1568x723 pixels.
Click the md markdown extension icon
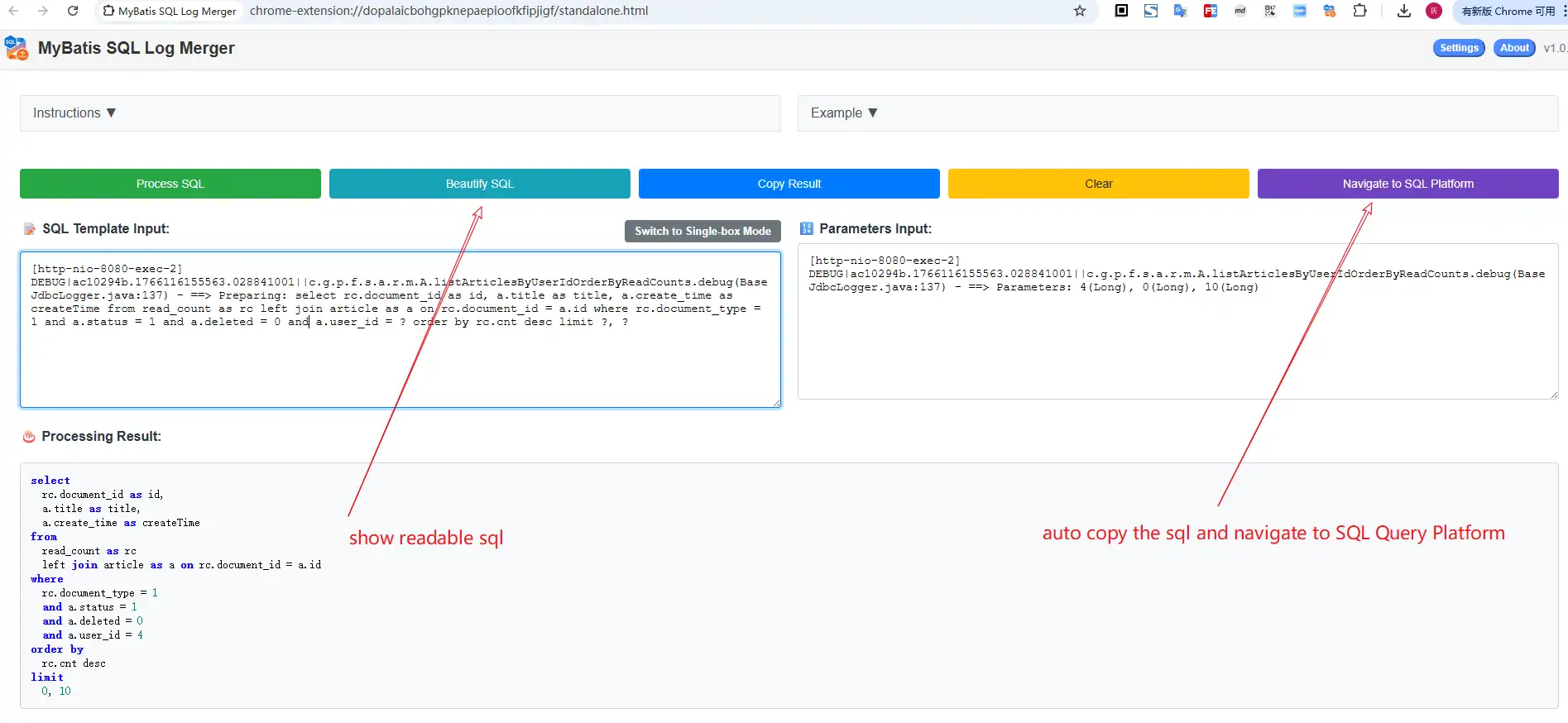tap(1240, 11)
